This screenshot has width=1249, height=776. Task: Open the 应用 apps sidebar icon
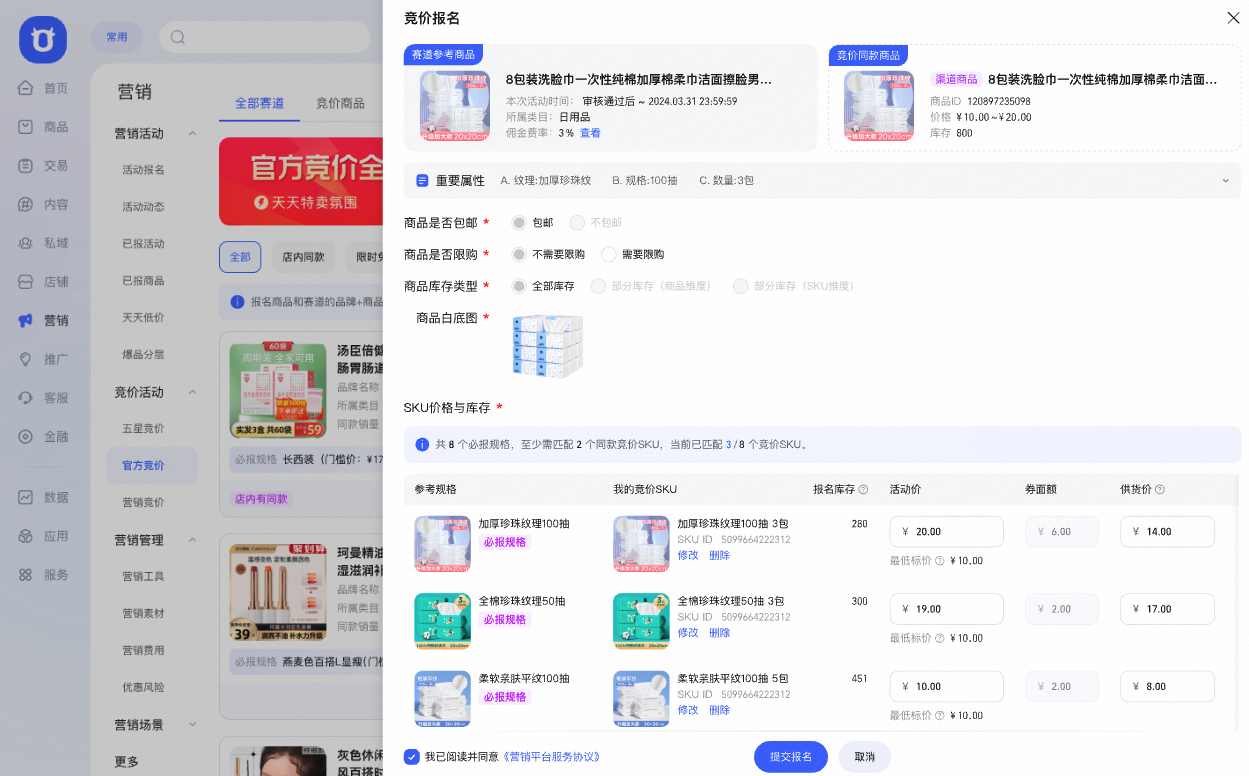(x=26, y=536)
